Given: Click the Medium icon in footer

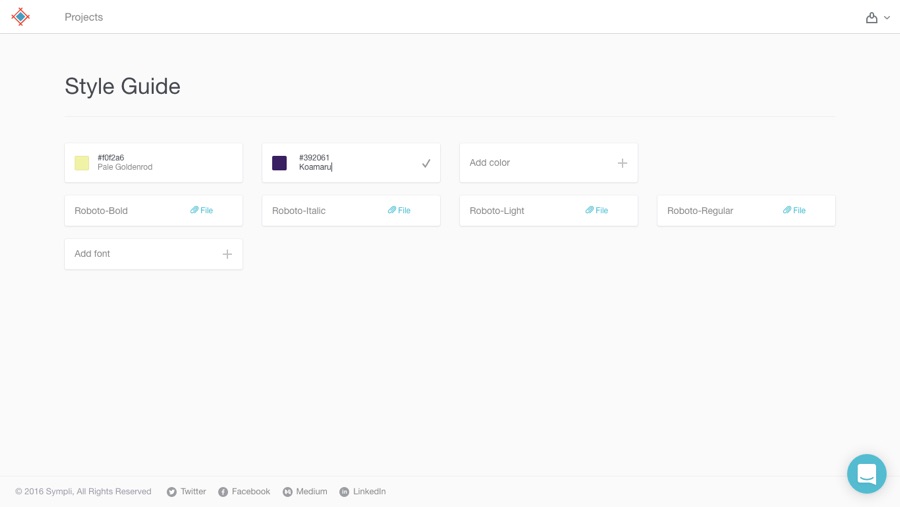Looking at the screenshot, I should [x=288, y=492].
